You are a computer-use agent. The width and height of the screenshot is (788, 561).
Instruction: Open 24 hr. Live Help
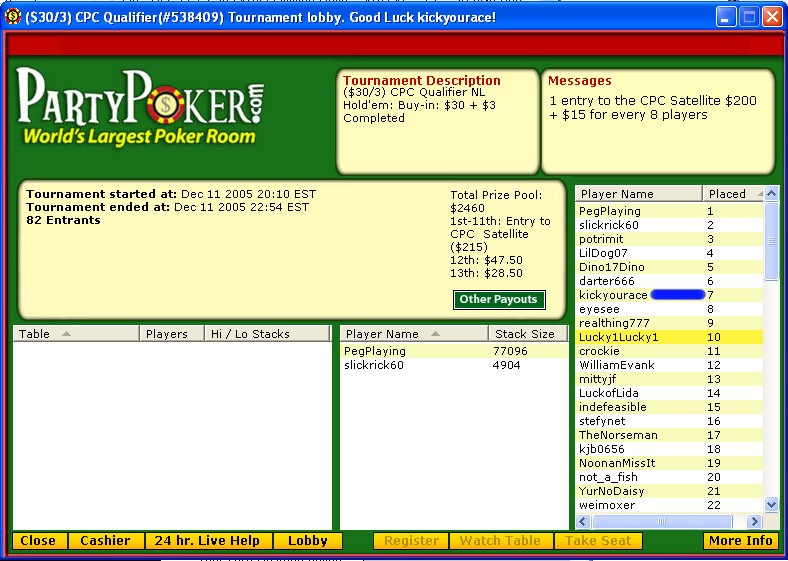point(208,541)
